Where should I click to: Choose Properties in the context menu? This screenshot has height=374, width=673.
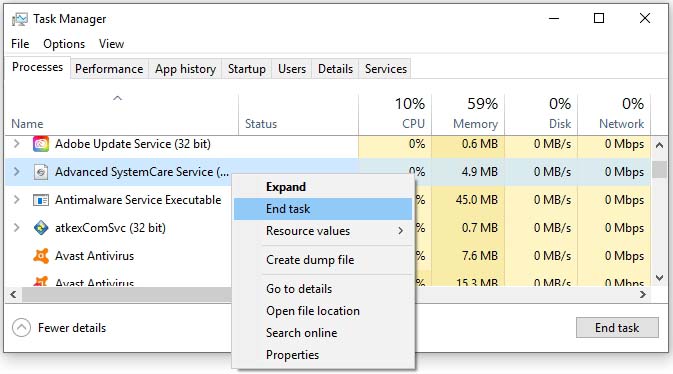323,355
